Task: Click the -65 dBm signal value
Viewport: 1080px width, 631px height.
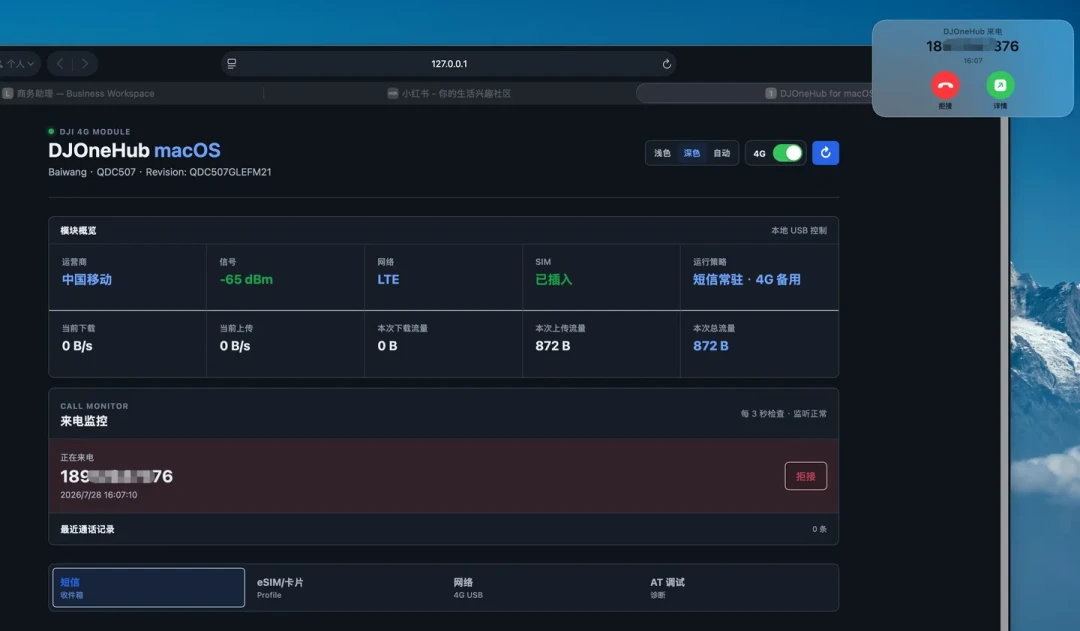Action: tap(246, 280)
